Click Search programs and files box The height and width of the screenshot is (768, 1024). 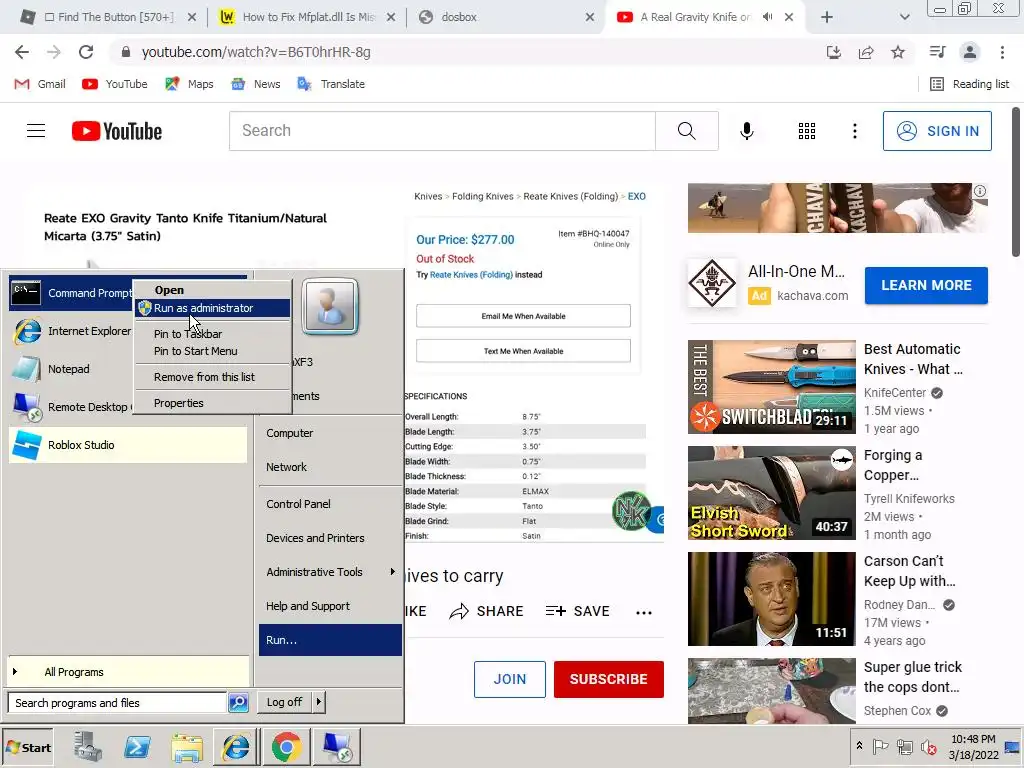[118, 703]
